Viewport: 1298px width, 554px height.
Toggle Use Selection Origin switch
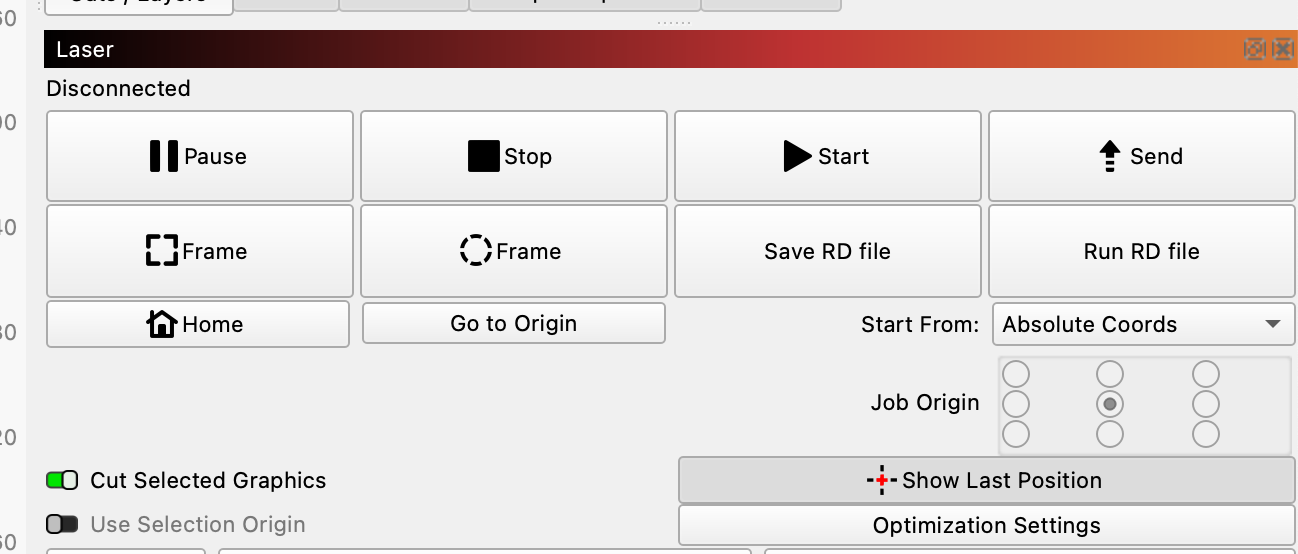[x=62, y=525]
